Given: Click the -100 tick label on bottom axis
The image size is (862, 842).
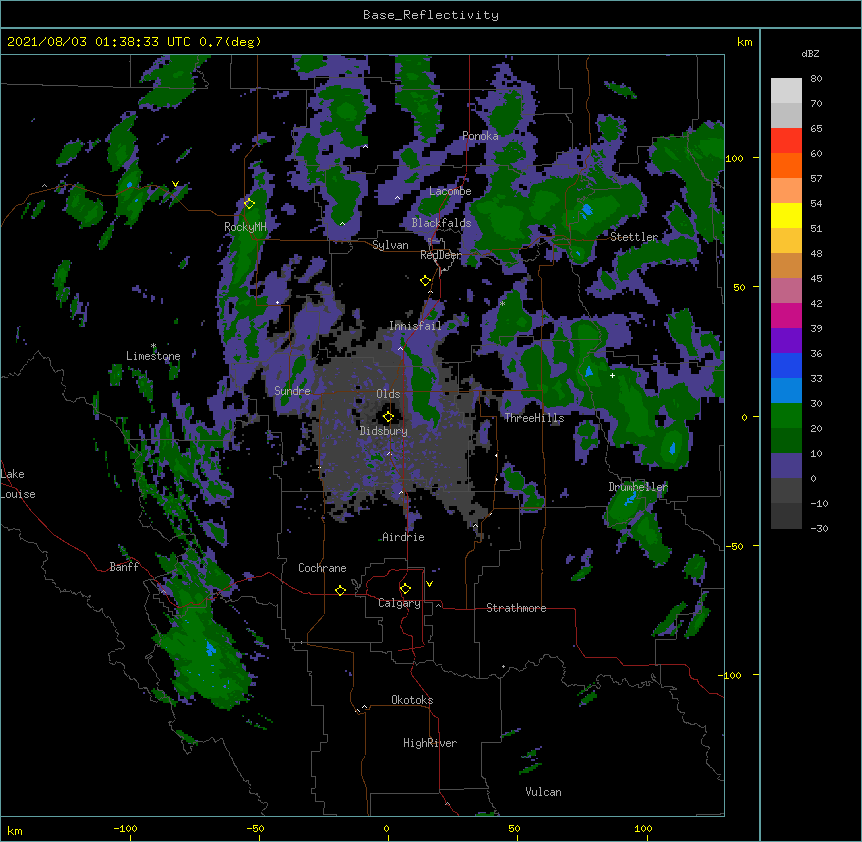Looking at the screenshot, I should 125,829.
